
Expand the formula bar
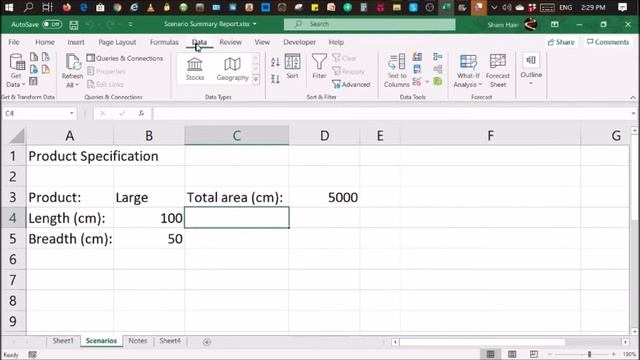[633, 113]
